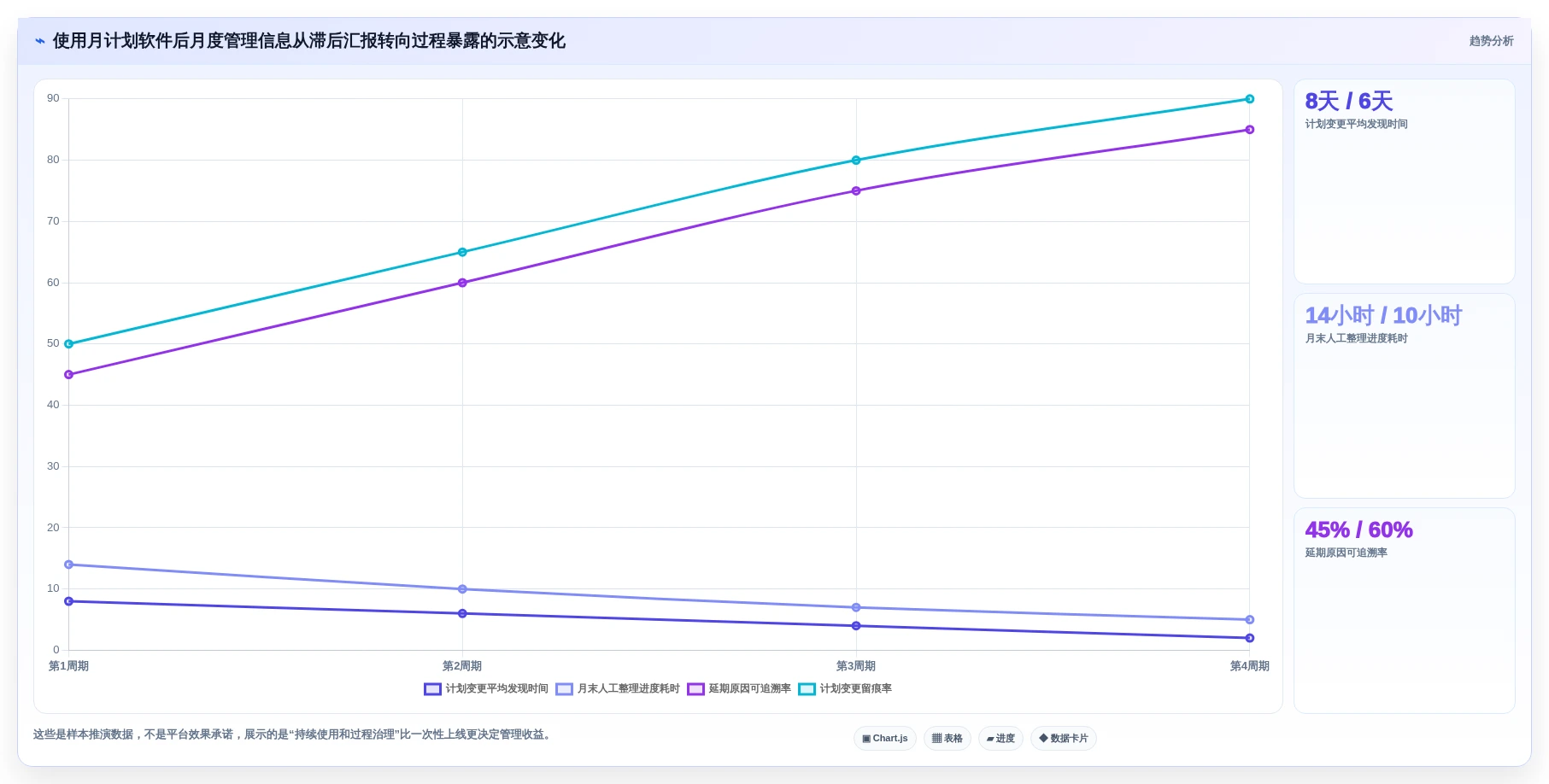Image resolution: width=1549 pixels, height=784 pixels.
Task: Click the y-axis value 50
Action: click(x=53, y=343)
